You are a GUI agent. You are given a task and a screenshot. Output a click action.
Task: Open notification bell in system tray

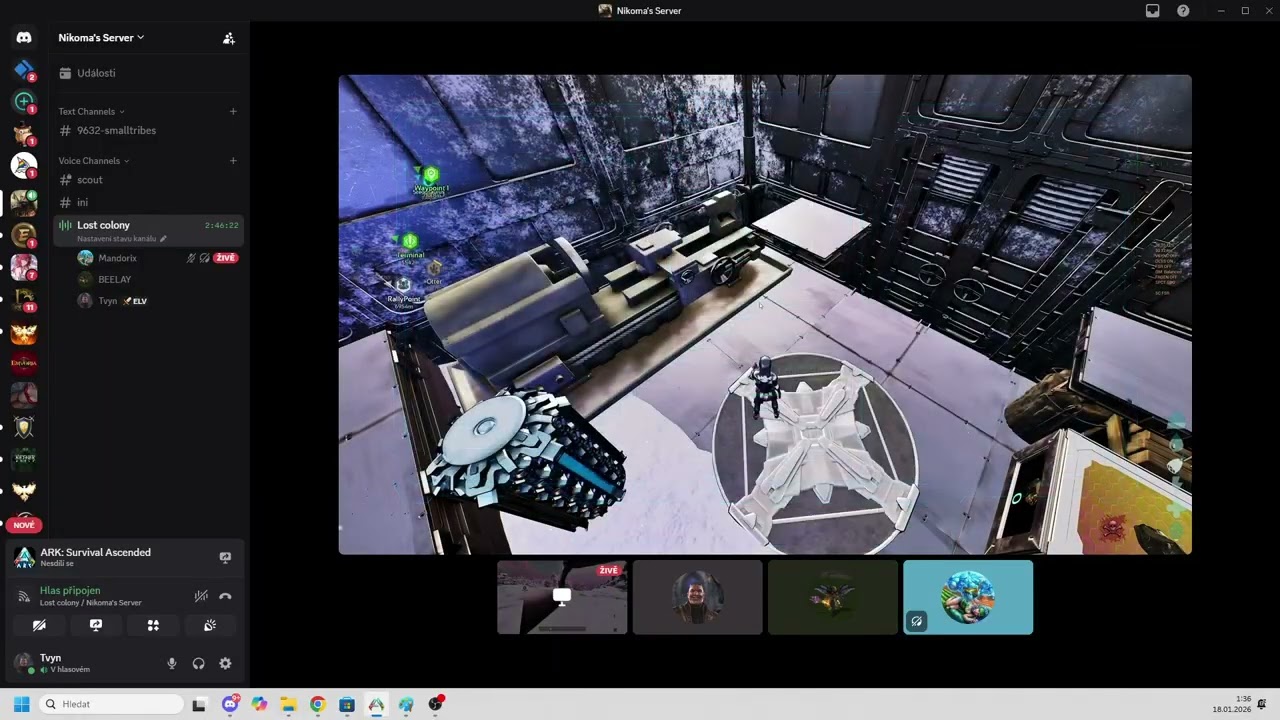pos(1262,704)
